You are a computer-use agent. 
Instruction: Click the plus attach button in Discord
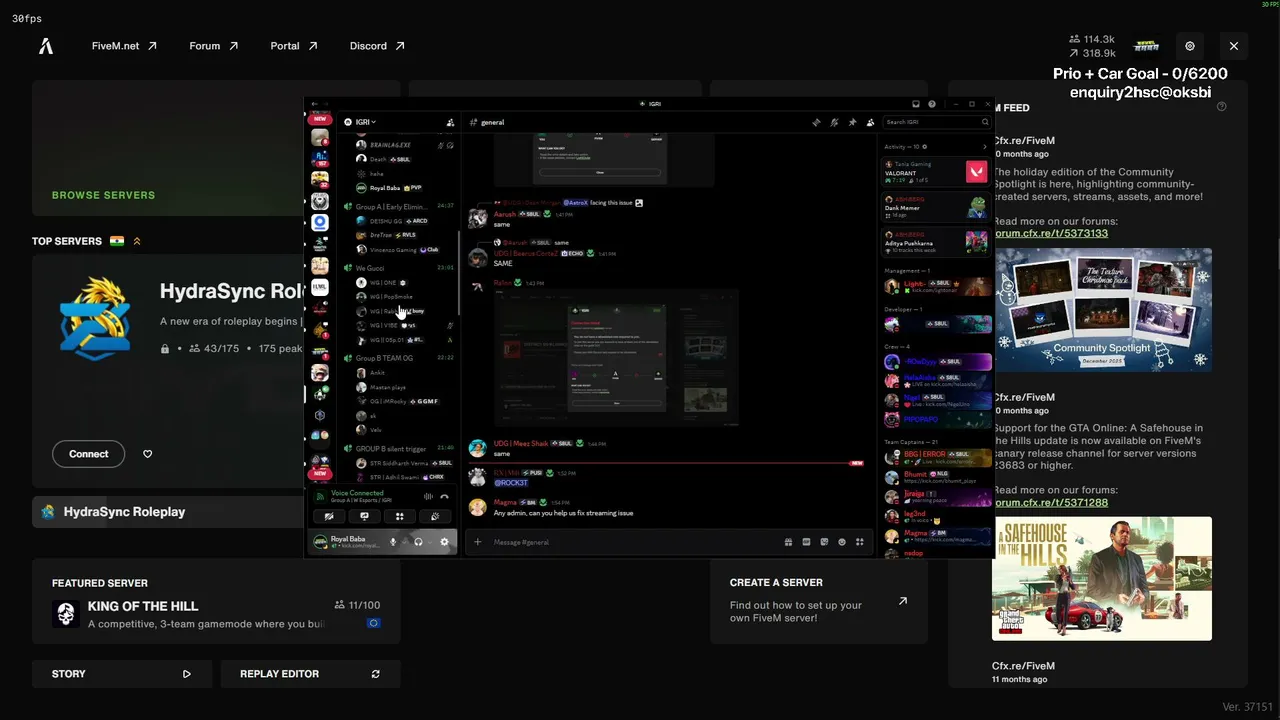tap(478, 542)
